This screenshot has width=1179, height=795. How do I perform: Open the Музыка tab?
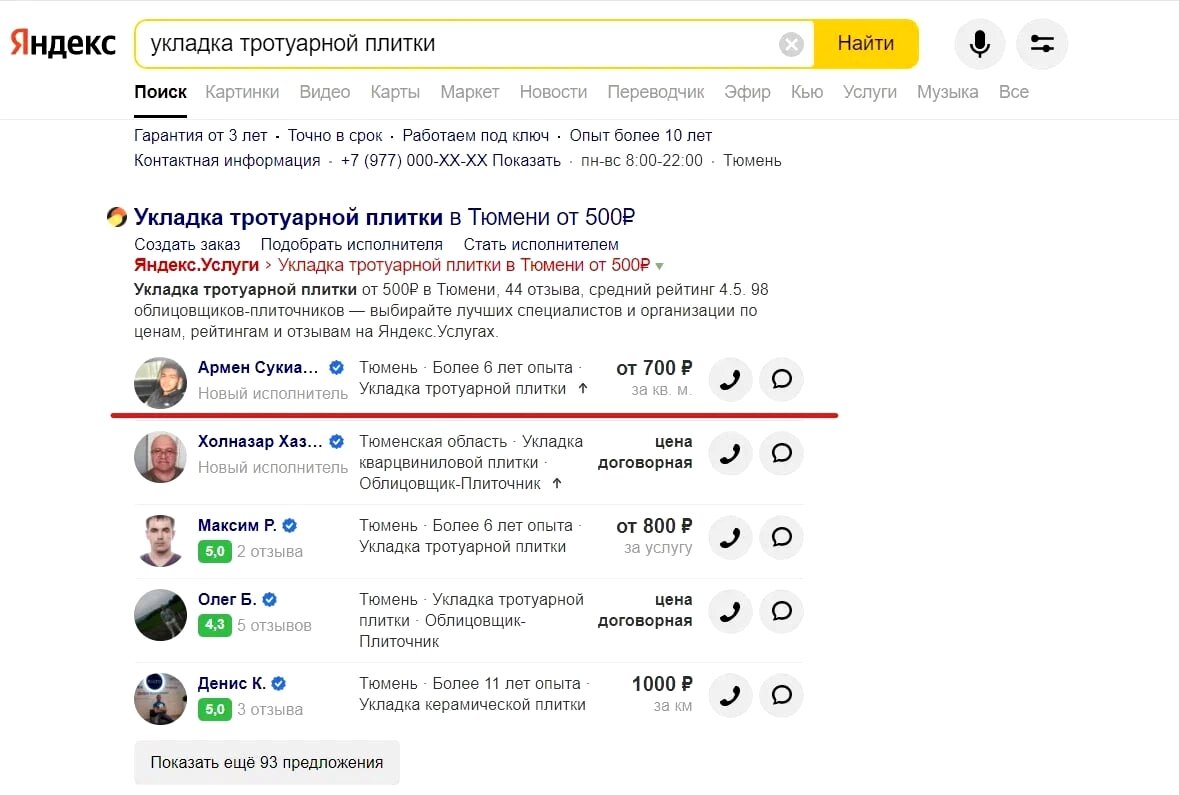tap(947, 92)
